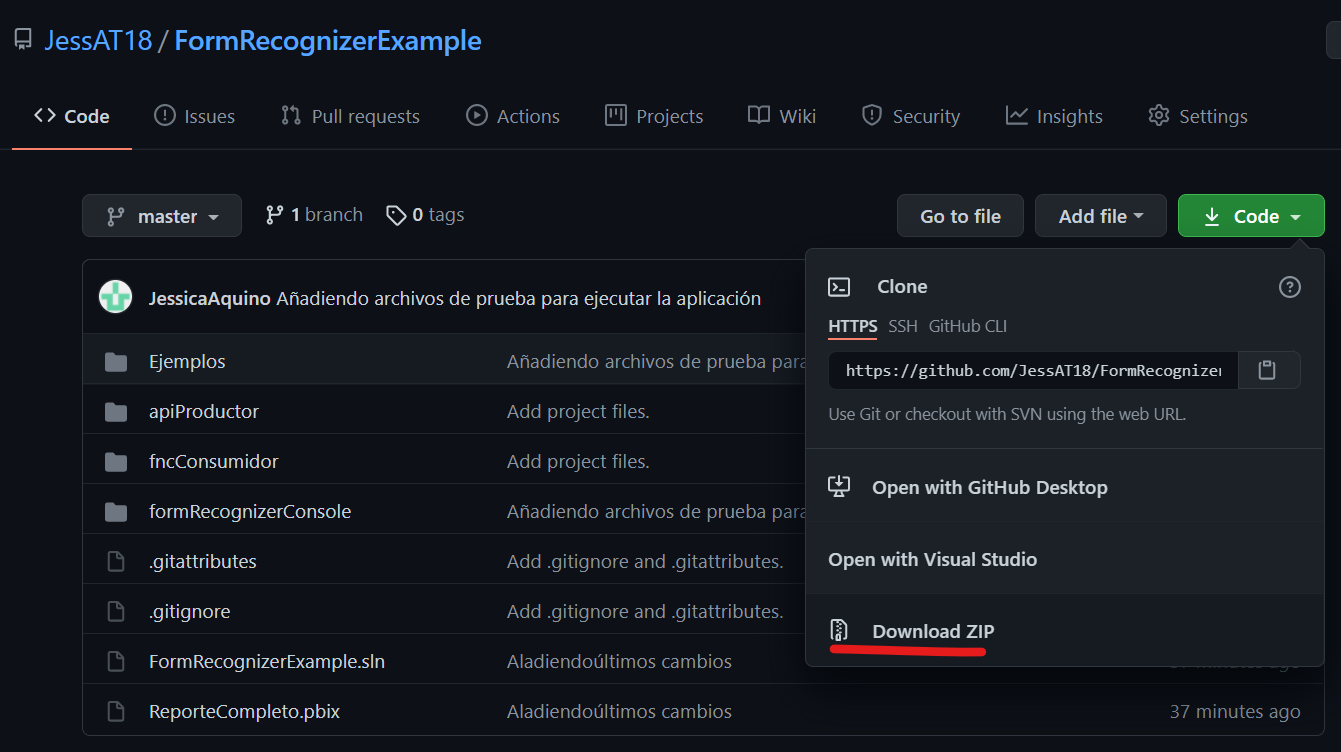The height and width of the screenshot is (752, 1341).
Task: View the Insights tab
Action: click(1054, 116)
